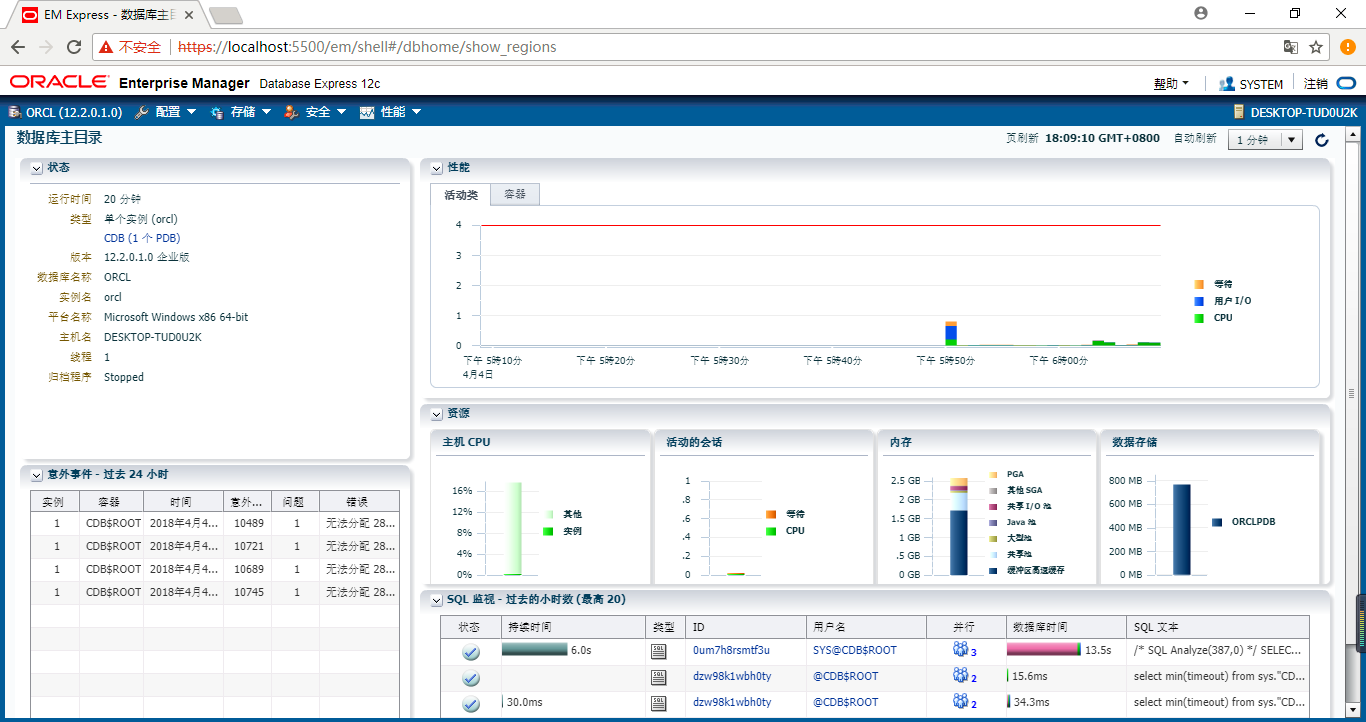Click incident number 10721 cell
This screenshot has width=1366, height=722.
248,546
